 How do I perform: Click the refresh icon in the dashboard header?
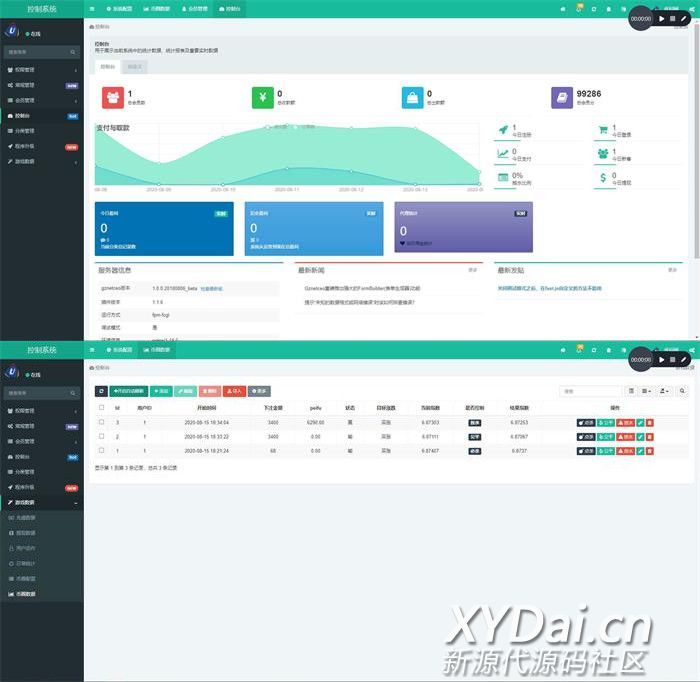594,9
